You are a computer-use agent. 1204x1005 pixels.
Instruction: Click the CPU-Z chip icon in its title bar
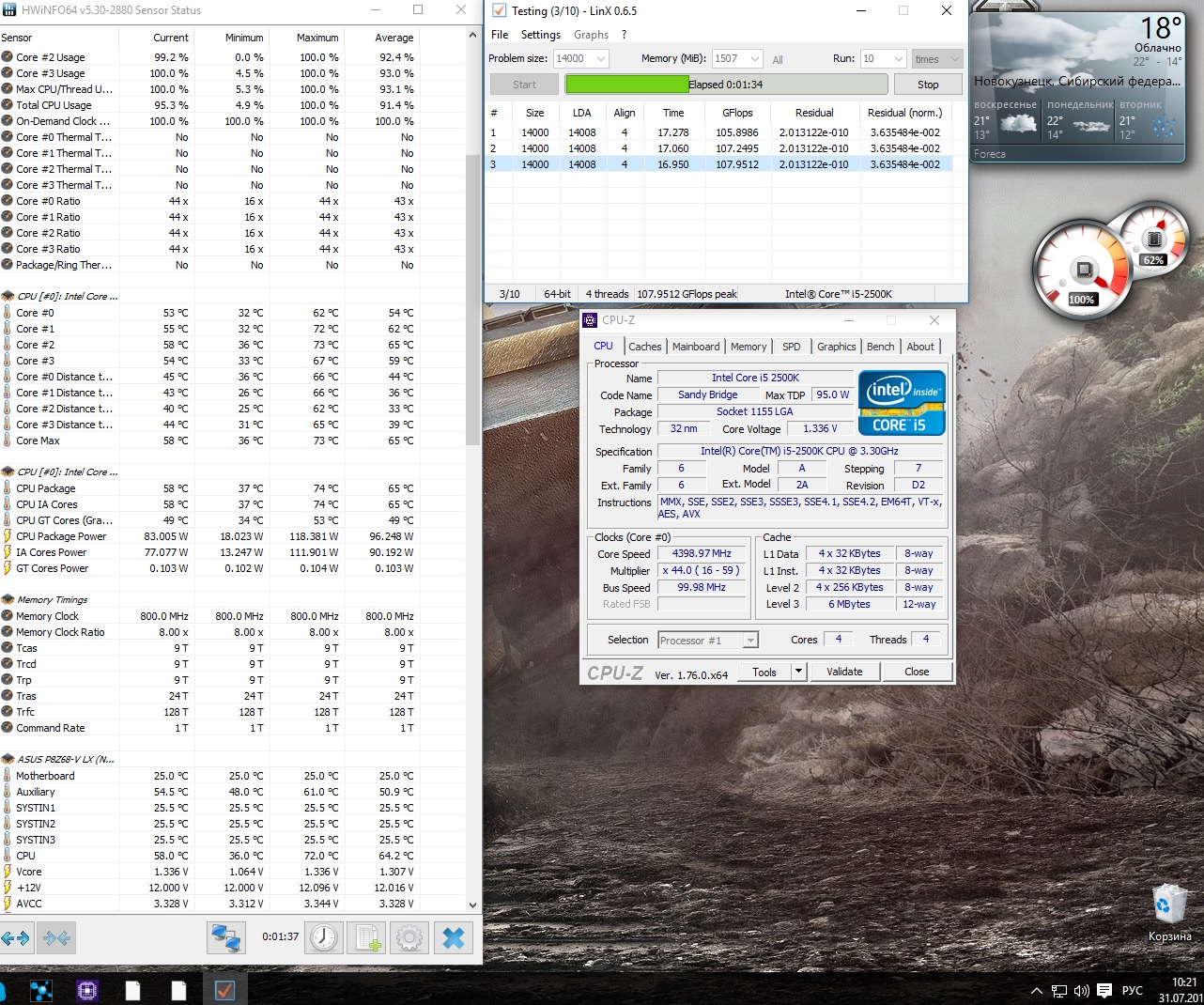point(590,320)
